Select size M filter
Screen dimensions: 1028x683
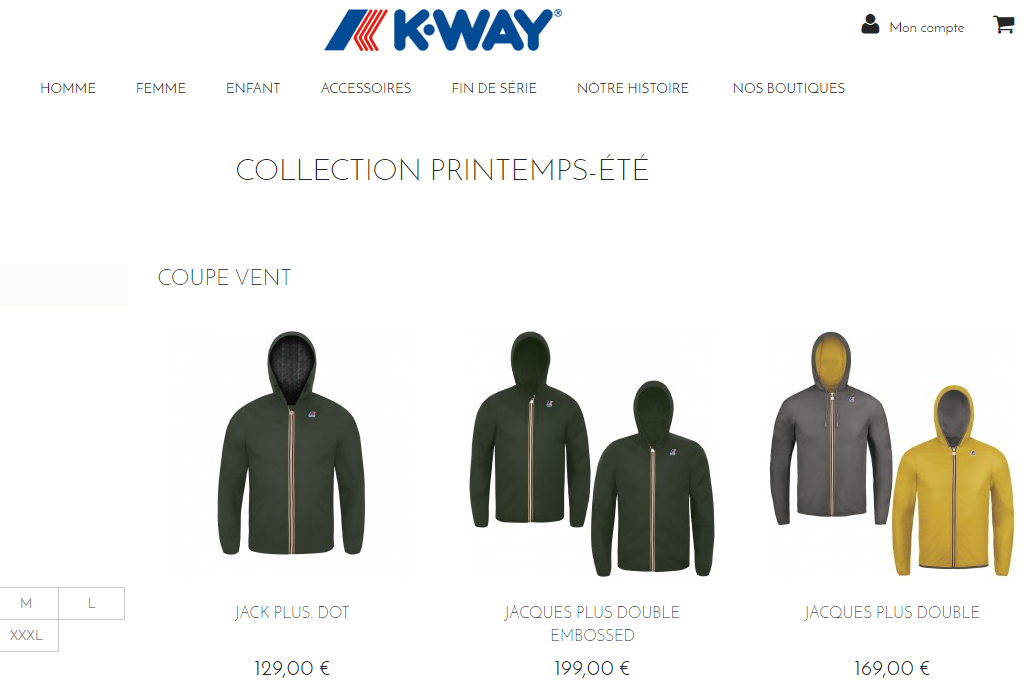coord(26,603)
